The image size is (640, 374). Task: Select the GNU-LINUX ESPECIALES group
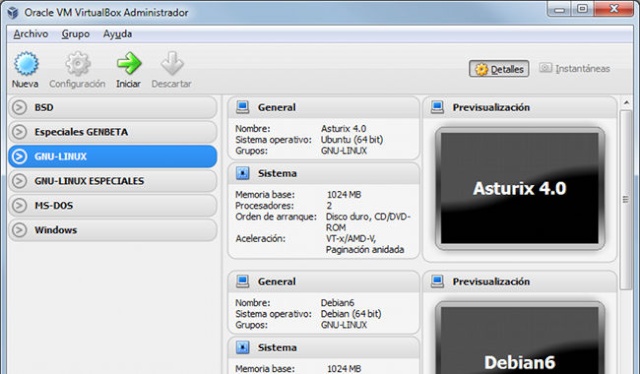pos(113,181)
